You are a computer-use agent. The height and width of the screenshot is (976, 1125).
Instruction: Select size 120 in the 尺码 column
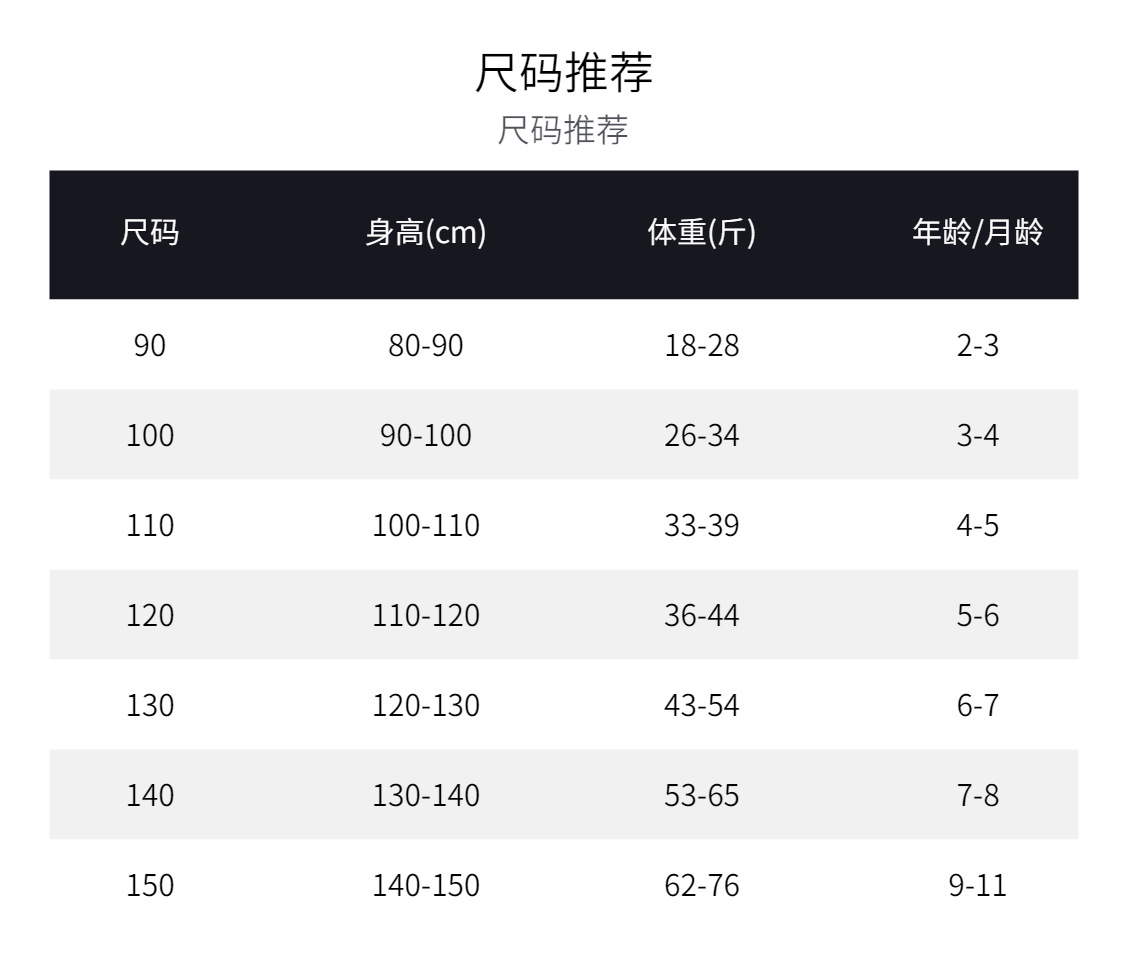[150, 615]
